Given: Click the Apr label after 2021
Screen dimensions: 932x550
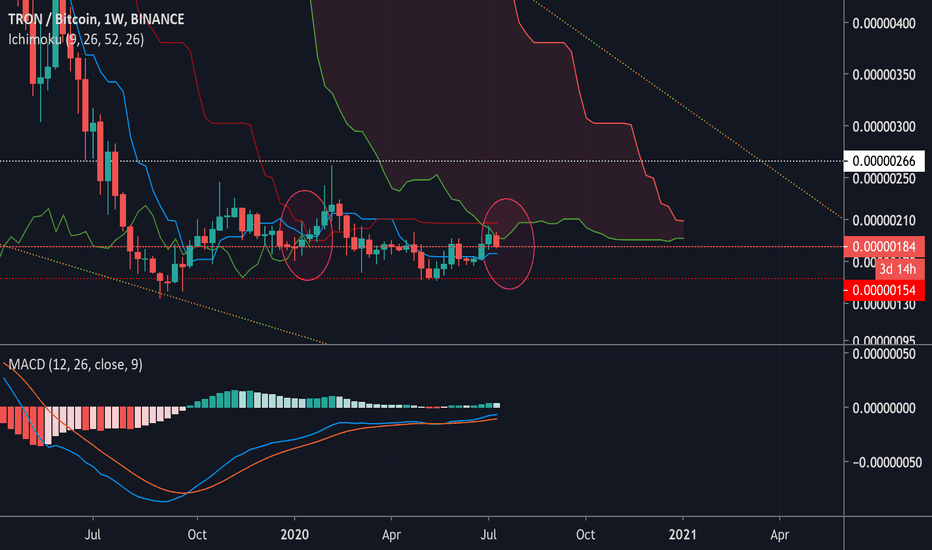Looking at the screenshot, I should [x=779, y=535].
